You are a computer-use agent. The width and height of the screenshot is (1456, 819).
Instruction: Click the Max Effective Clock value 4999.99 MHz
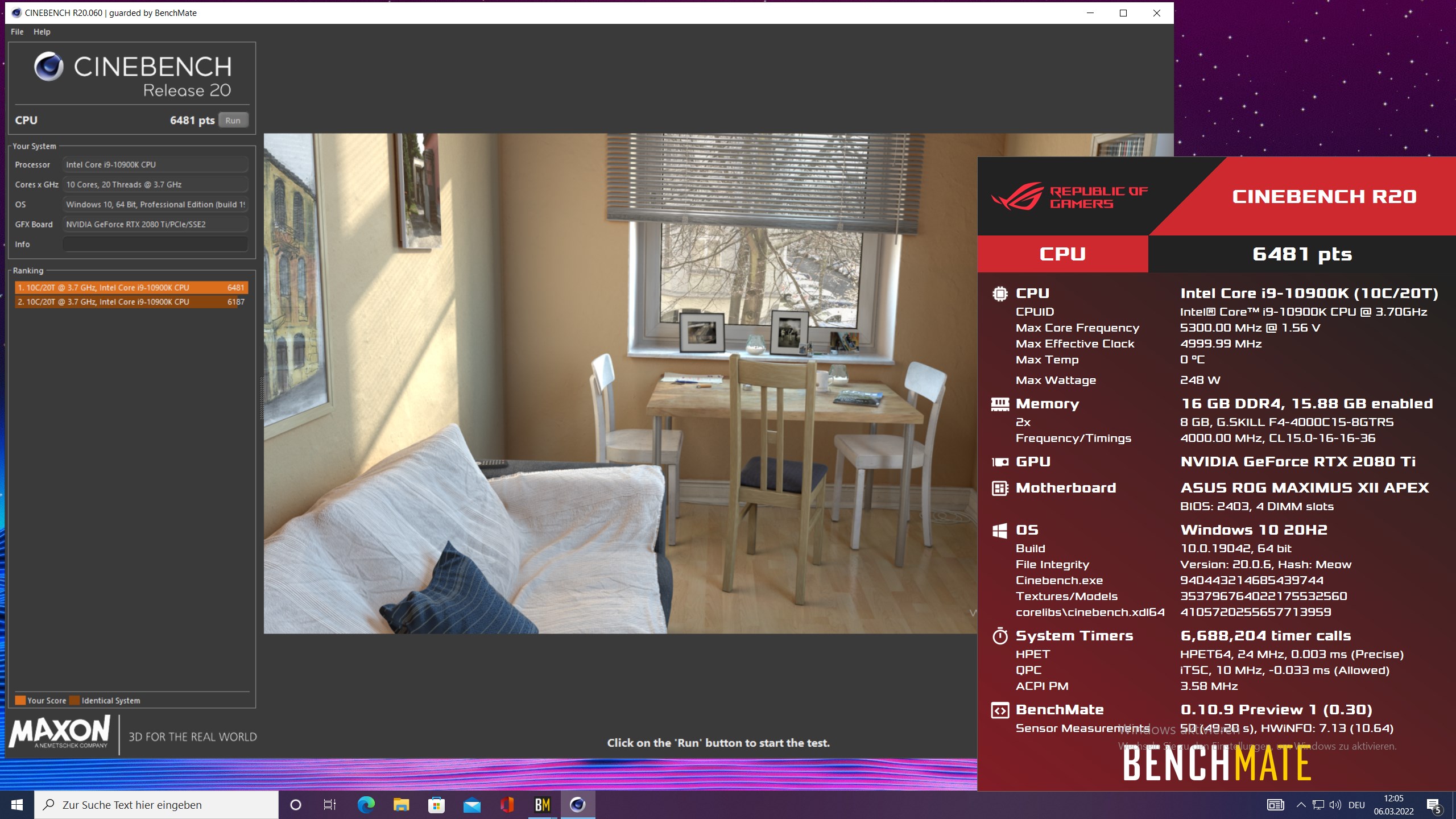tap(1221, 344)
